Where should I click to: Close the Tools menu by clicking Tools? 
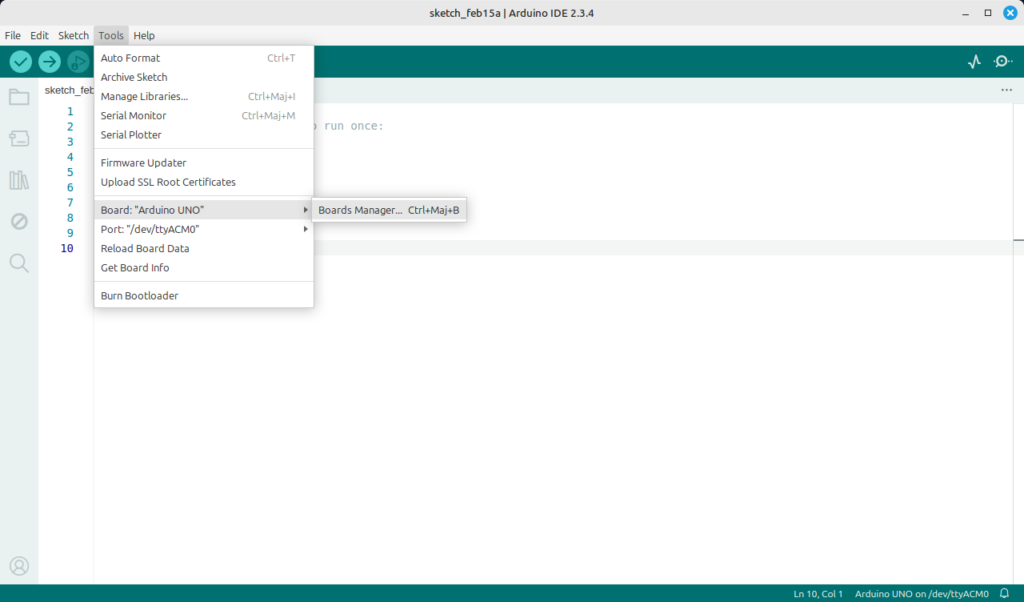pyautogui.click(x=111, y=35)
